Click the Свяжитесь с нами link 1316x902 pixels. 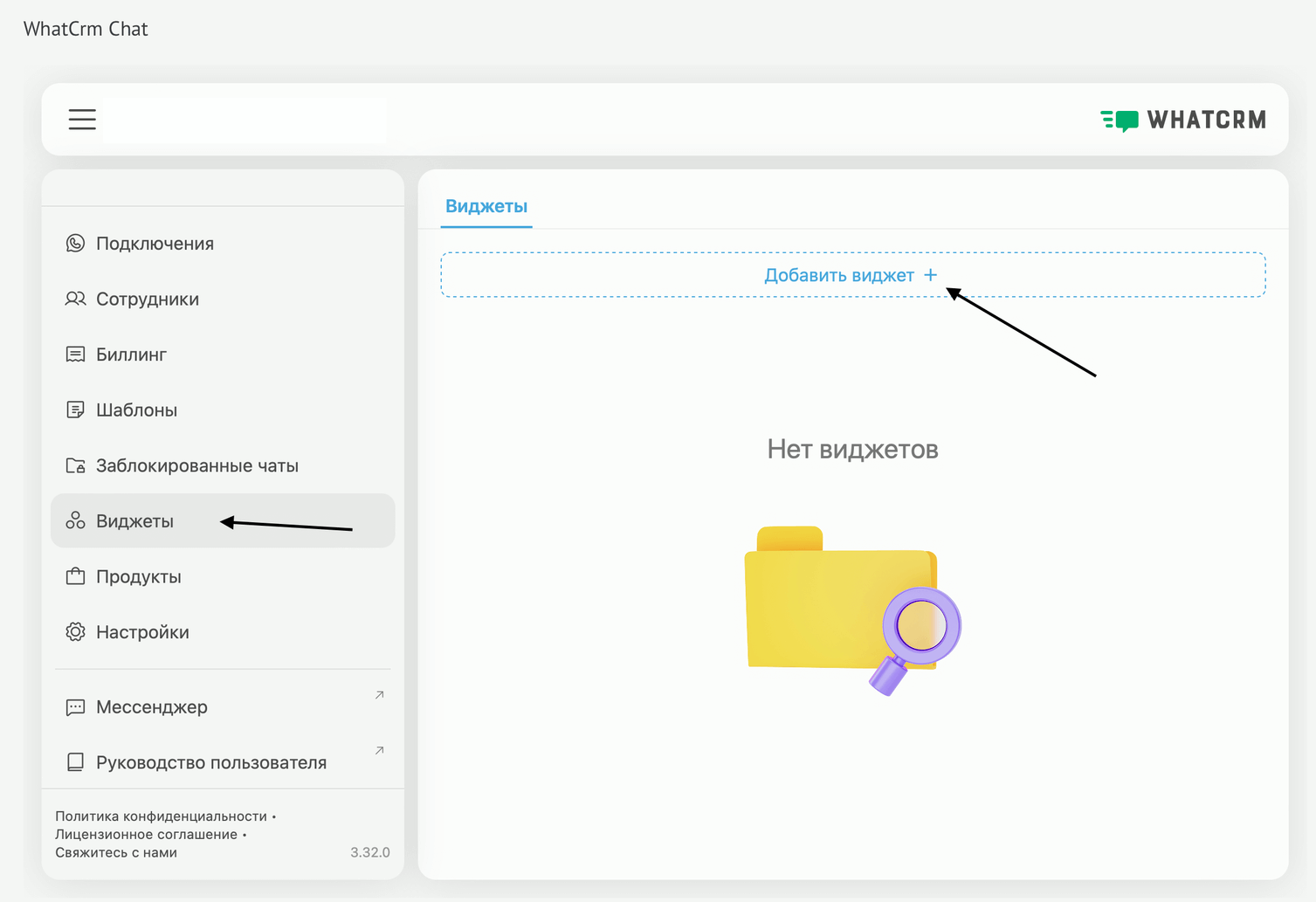tap(116, 853)
